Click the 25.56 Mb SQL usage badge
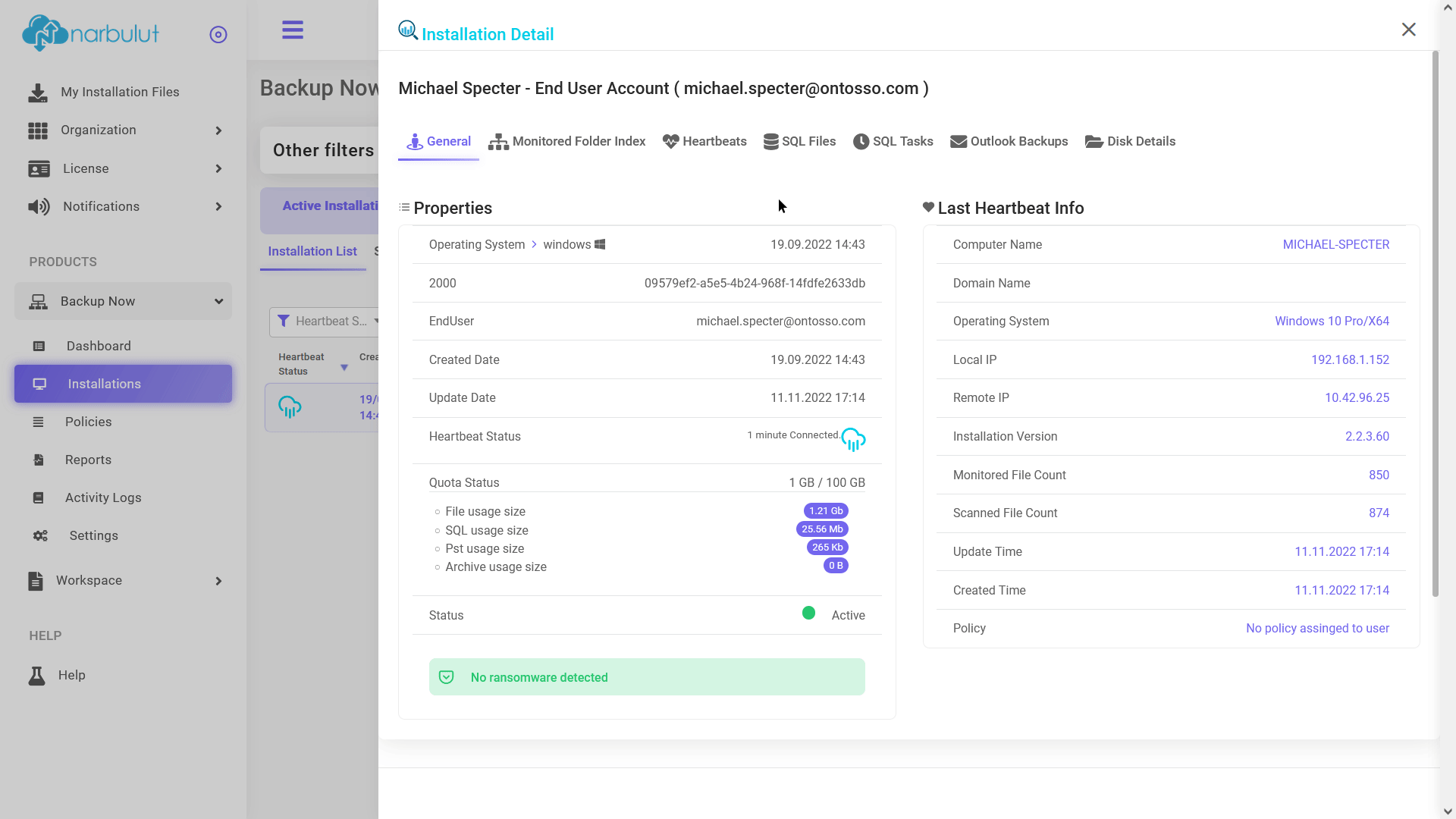This screenshot has height=819, width=1456. click(822, 529)
